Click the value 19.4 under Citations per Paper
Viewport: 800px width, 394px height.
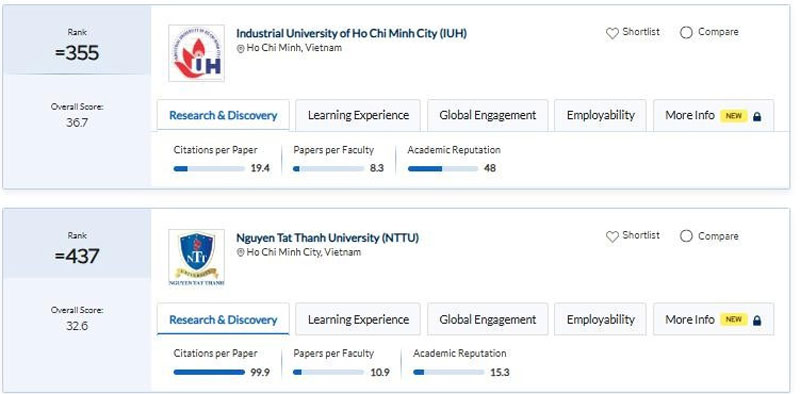260,168
